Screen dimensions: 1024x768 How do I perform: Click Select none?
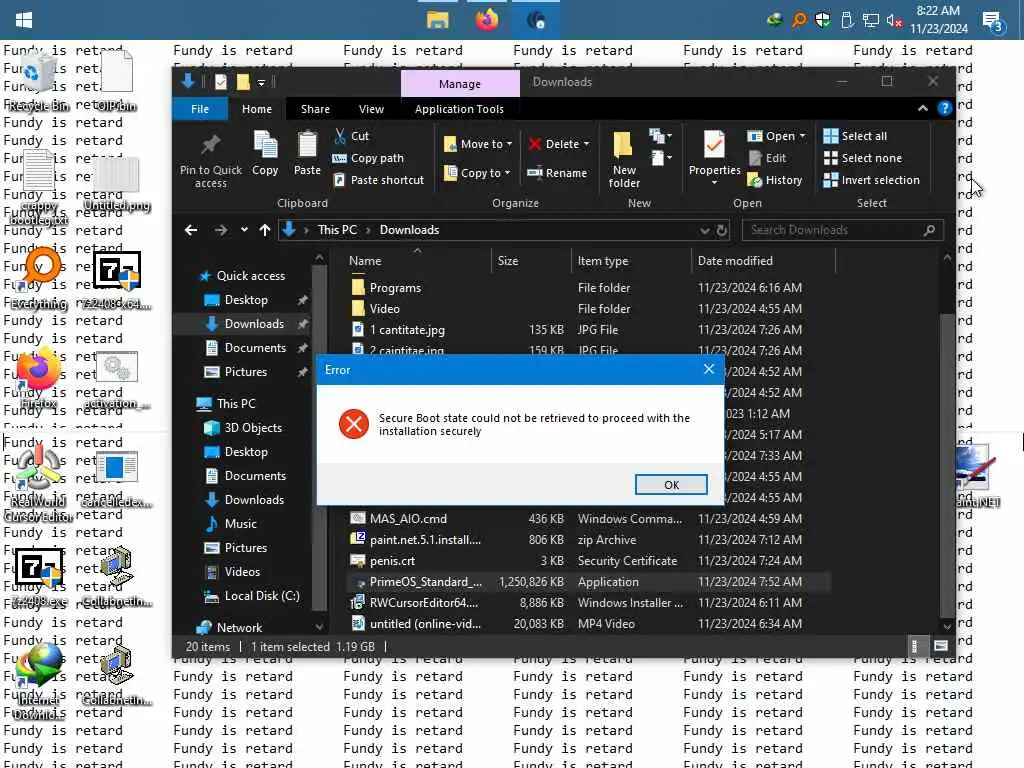pos(863,158)
